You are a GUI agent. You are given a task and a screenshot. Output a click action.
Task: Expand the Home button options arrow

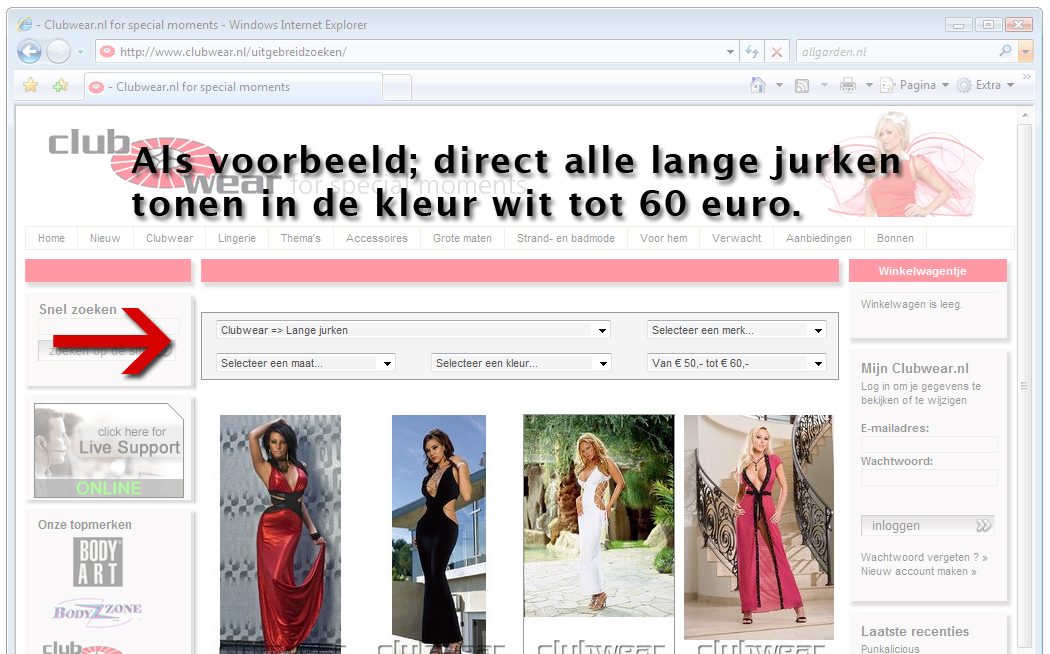point(779,85)
